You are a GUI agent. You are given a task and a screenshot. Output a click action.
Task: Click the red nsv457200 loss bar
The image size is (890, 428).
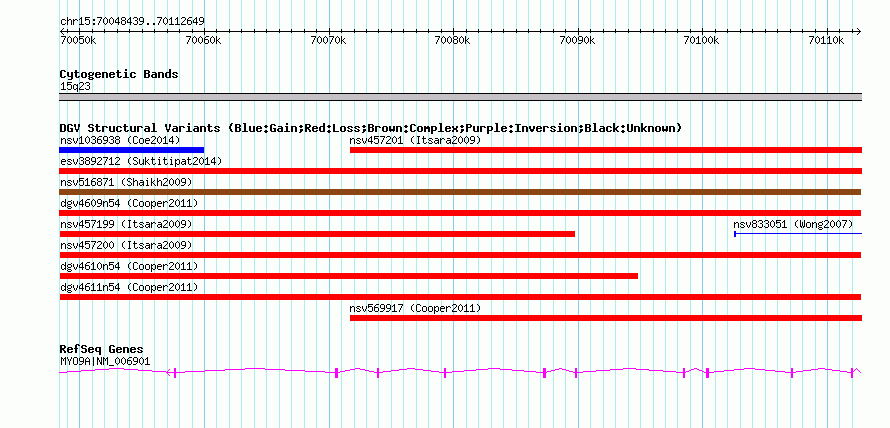point(460,255)
